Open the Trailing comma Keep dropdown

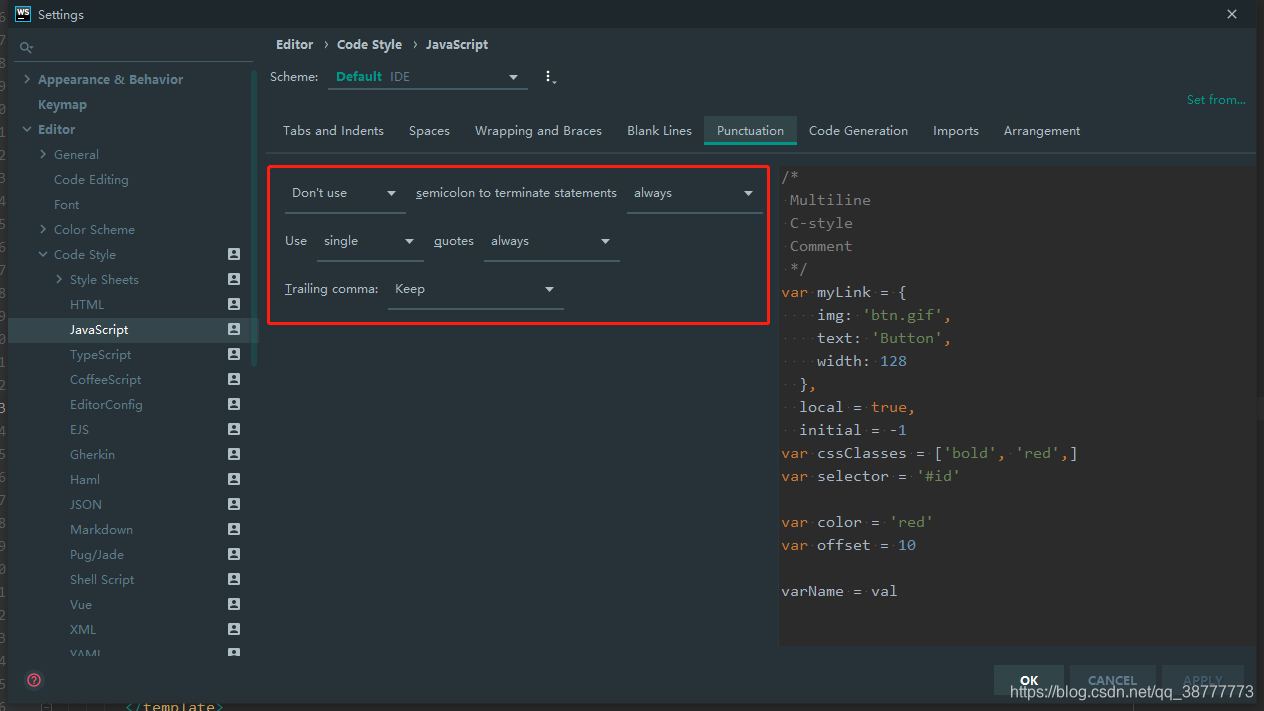coord(475,289)
